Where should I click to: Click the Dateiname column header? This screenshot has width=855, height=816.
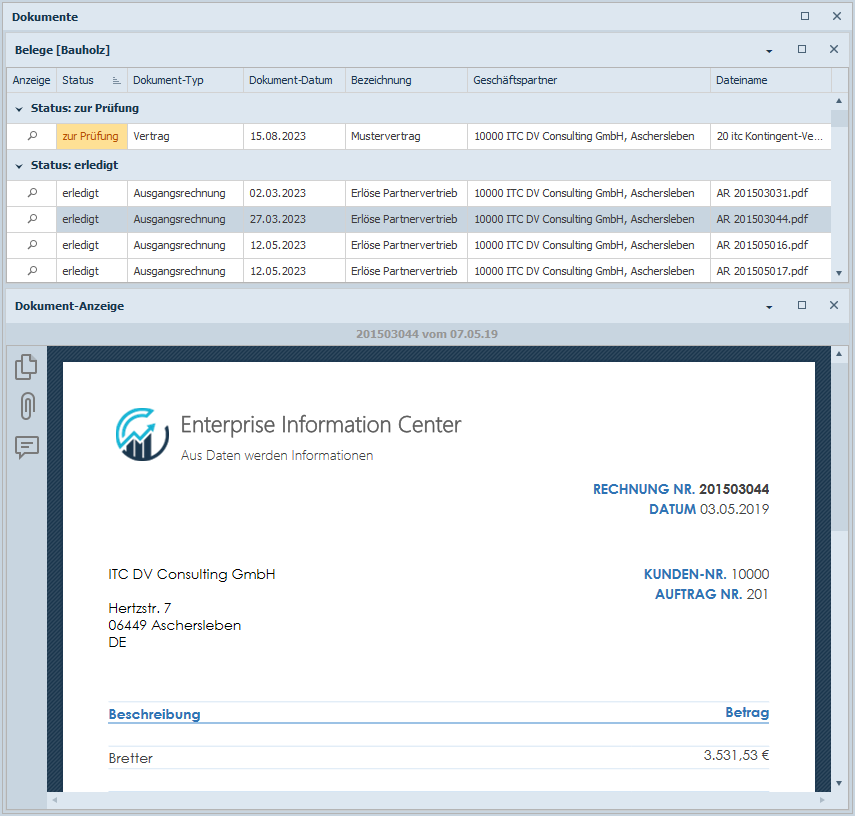pyautogui.click(x=741, y=80)
